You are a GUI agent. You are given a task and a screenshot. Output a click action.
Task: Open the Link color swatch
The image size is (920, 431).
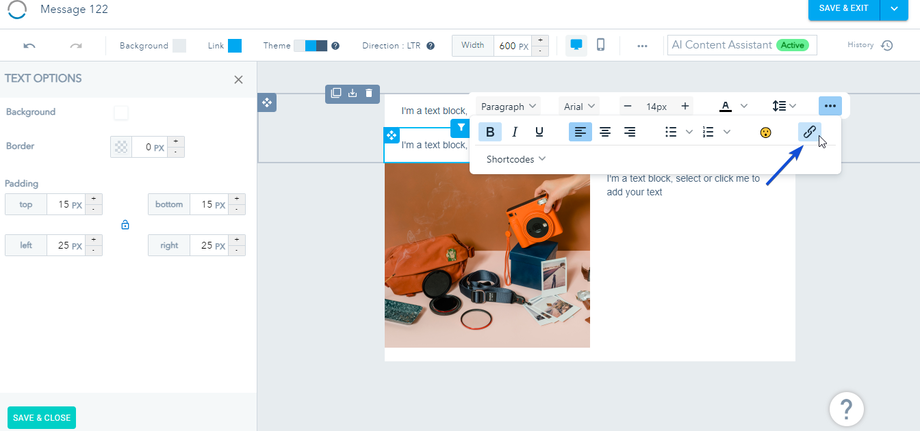(235, 46)
